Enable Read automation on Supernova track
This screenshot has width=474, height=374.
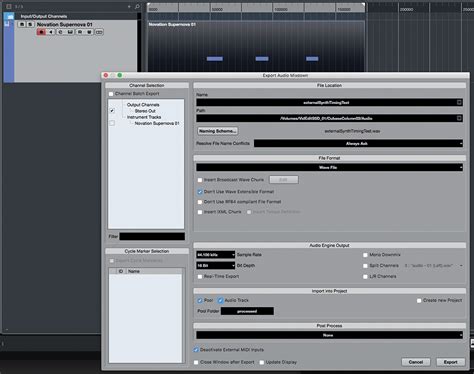click(80, 32)
